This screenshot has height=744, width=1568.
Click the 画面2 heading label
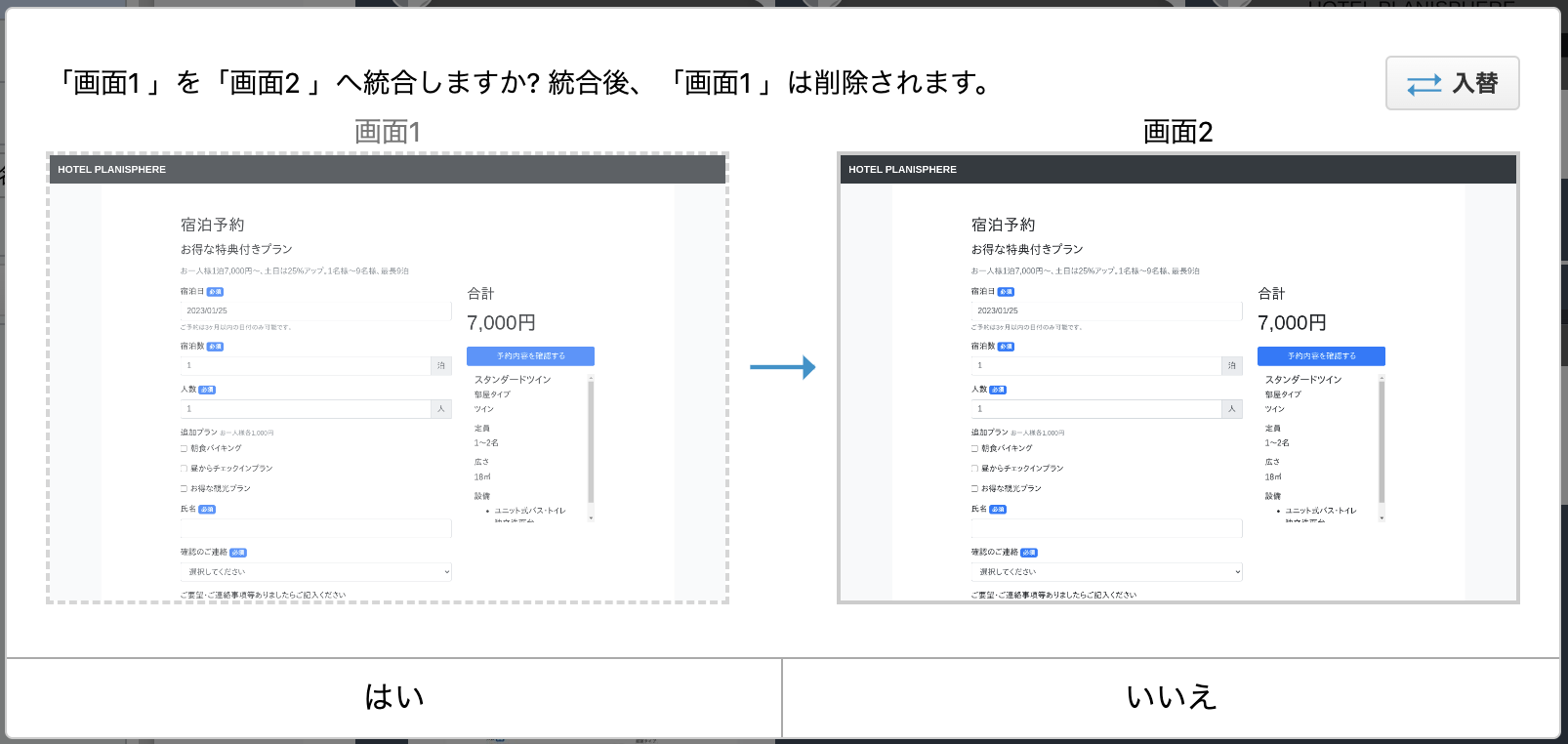click(x=1178, y=132)
